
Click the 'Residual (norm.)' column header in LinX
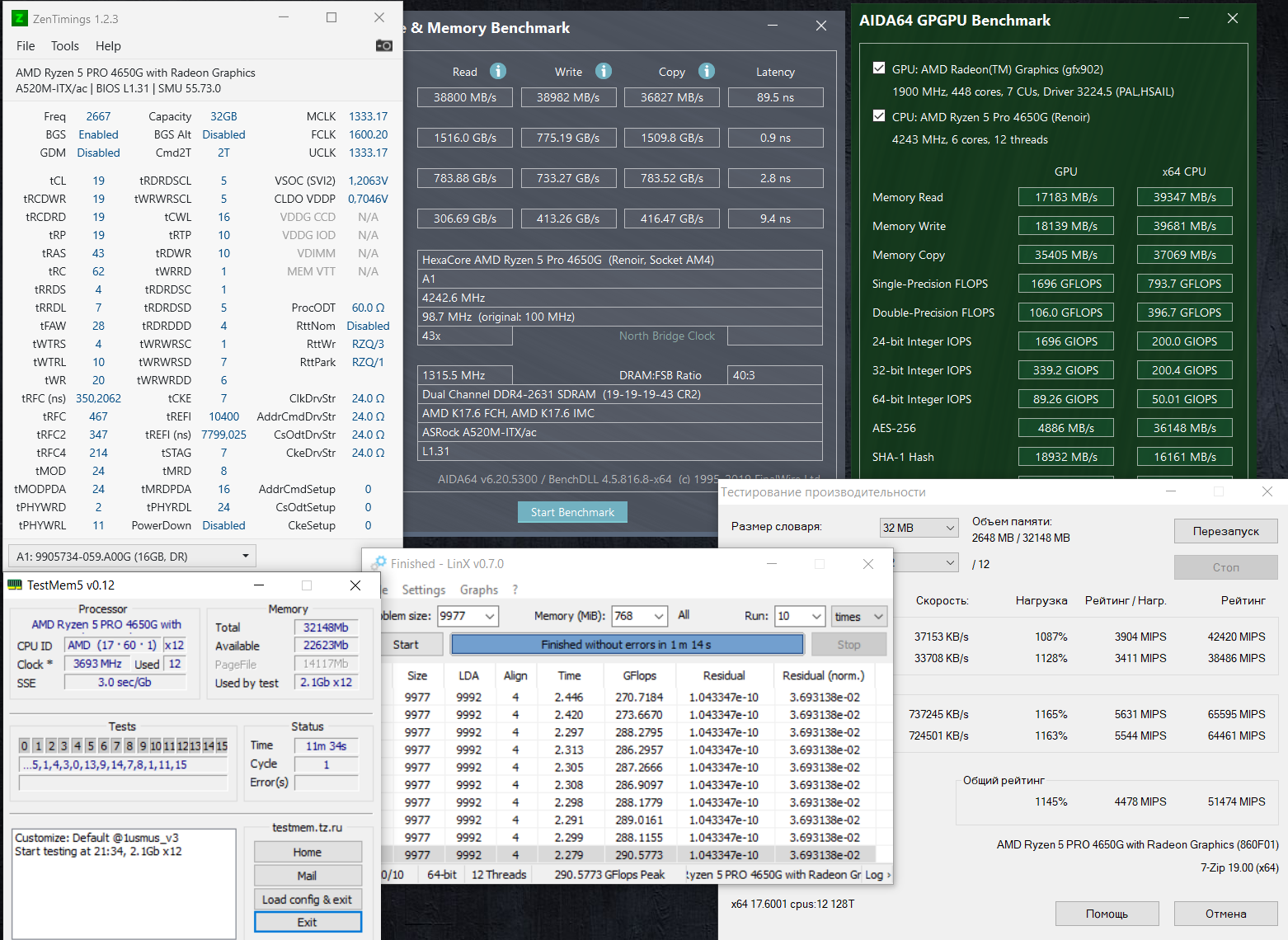(x=824, y=675)
